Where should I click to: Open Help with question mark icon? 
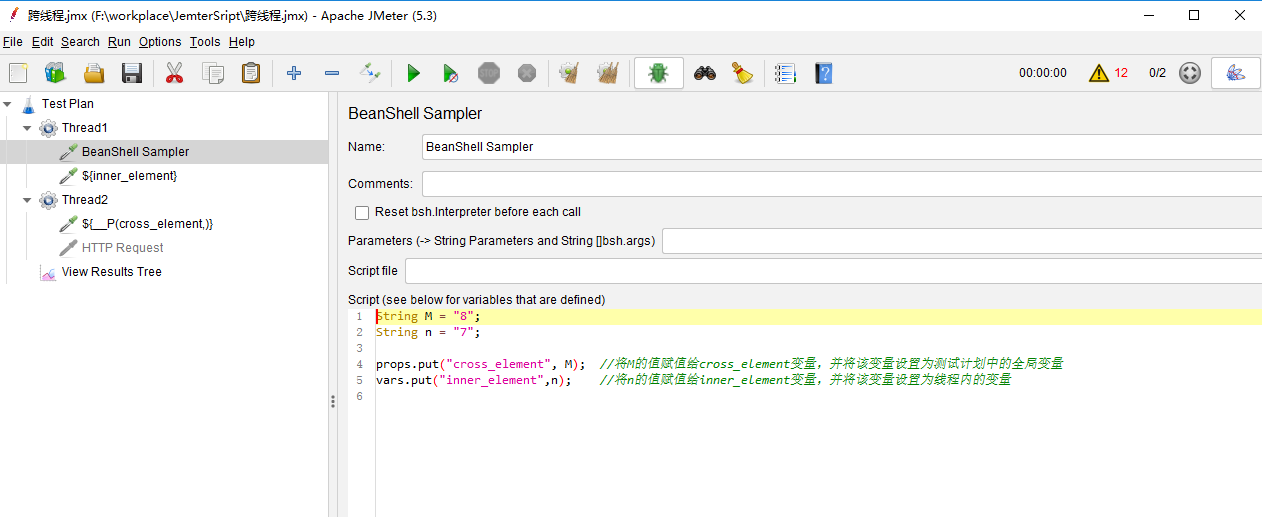click(823, 73)
